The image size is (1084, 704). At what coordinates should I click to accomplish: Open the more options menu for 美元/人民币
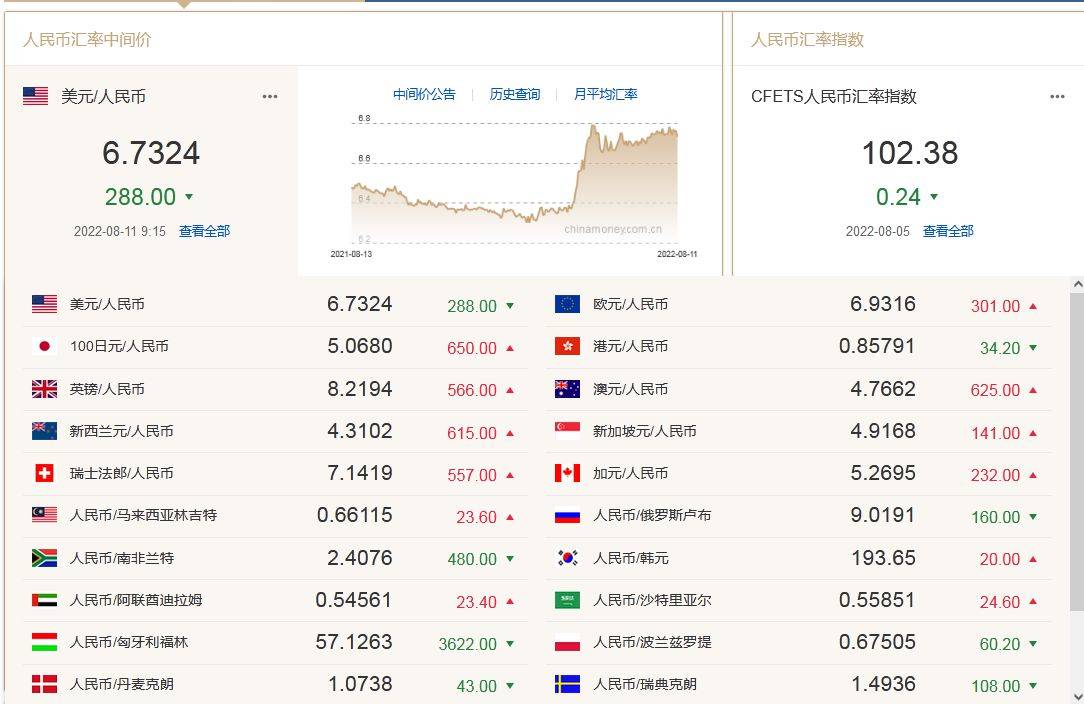coord(270,97)
